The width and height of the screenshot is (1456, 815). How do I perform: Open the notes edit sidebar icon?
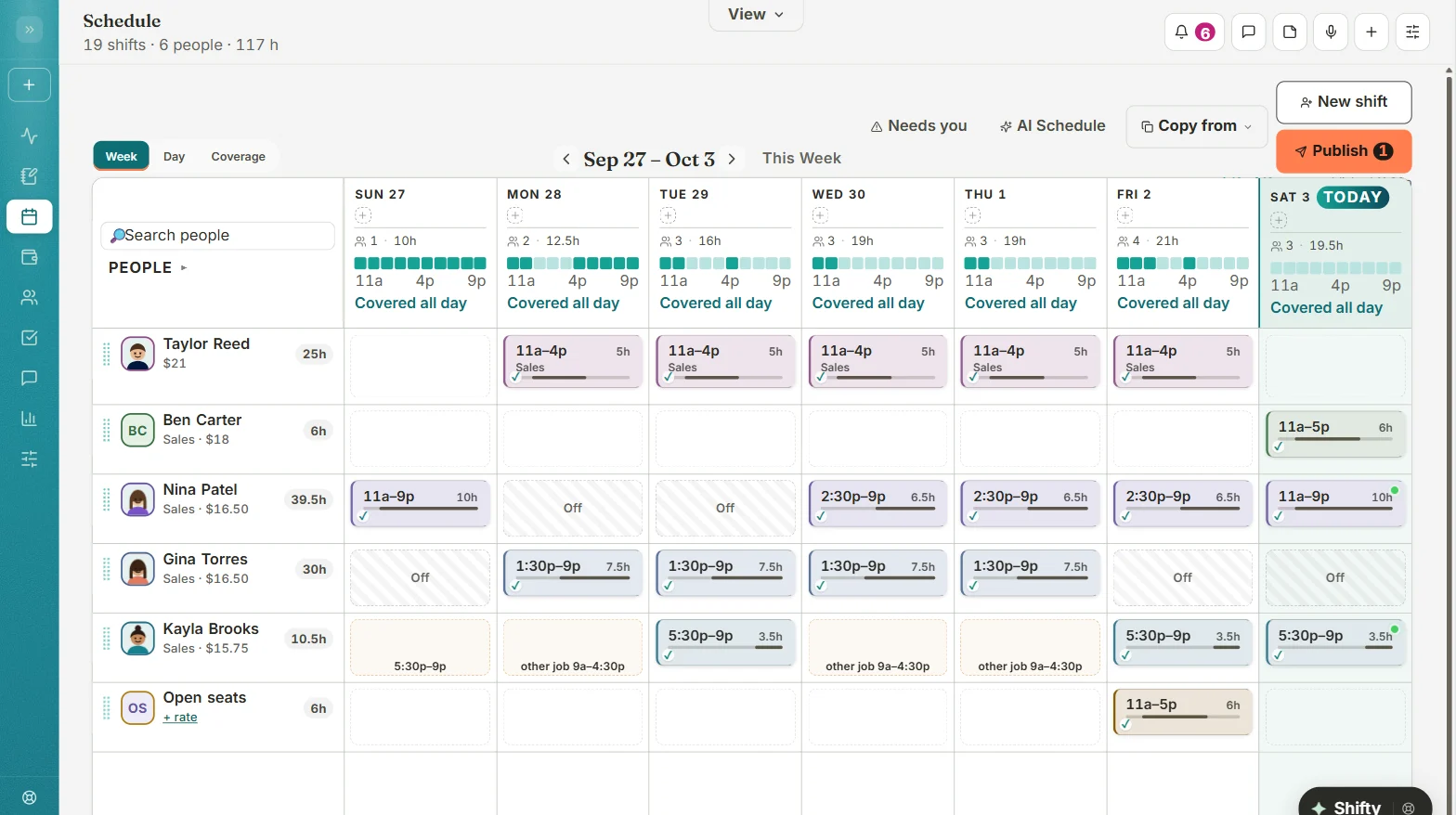click(x=29, y=176)
